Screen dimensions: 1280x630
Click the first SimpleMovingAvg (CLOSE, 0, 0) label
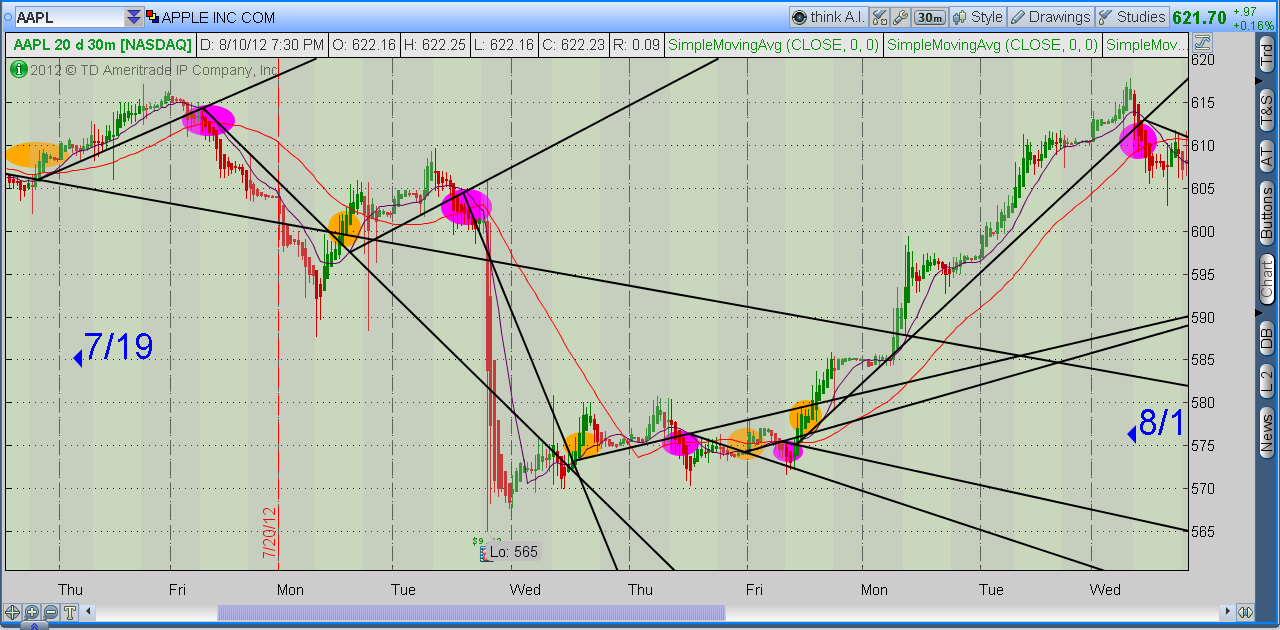point(774,45)
